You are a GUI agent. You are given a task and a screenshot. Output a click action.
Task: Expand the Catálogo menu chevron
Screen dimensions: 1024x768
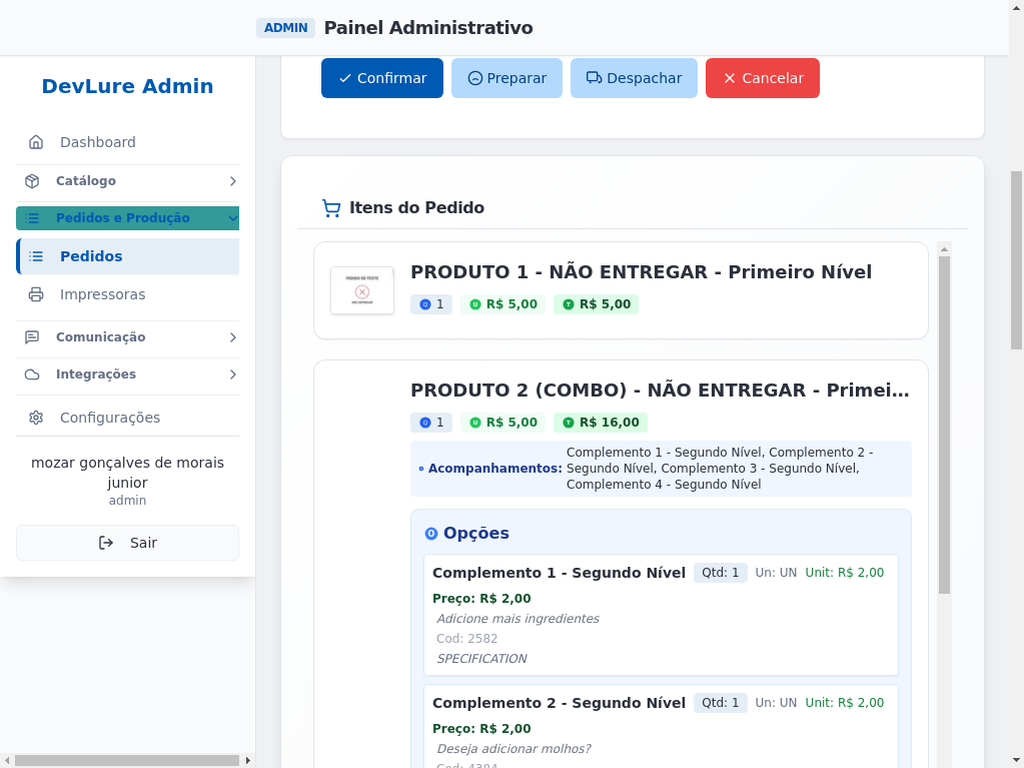click(232, 181)
